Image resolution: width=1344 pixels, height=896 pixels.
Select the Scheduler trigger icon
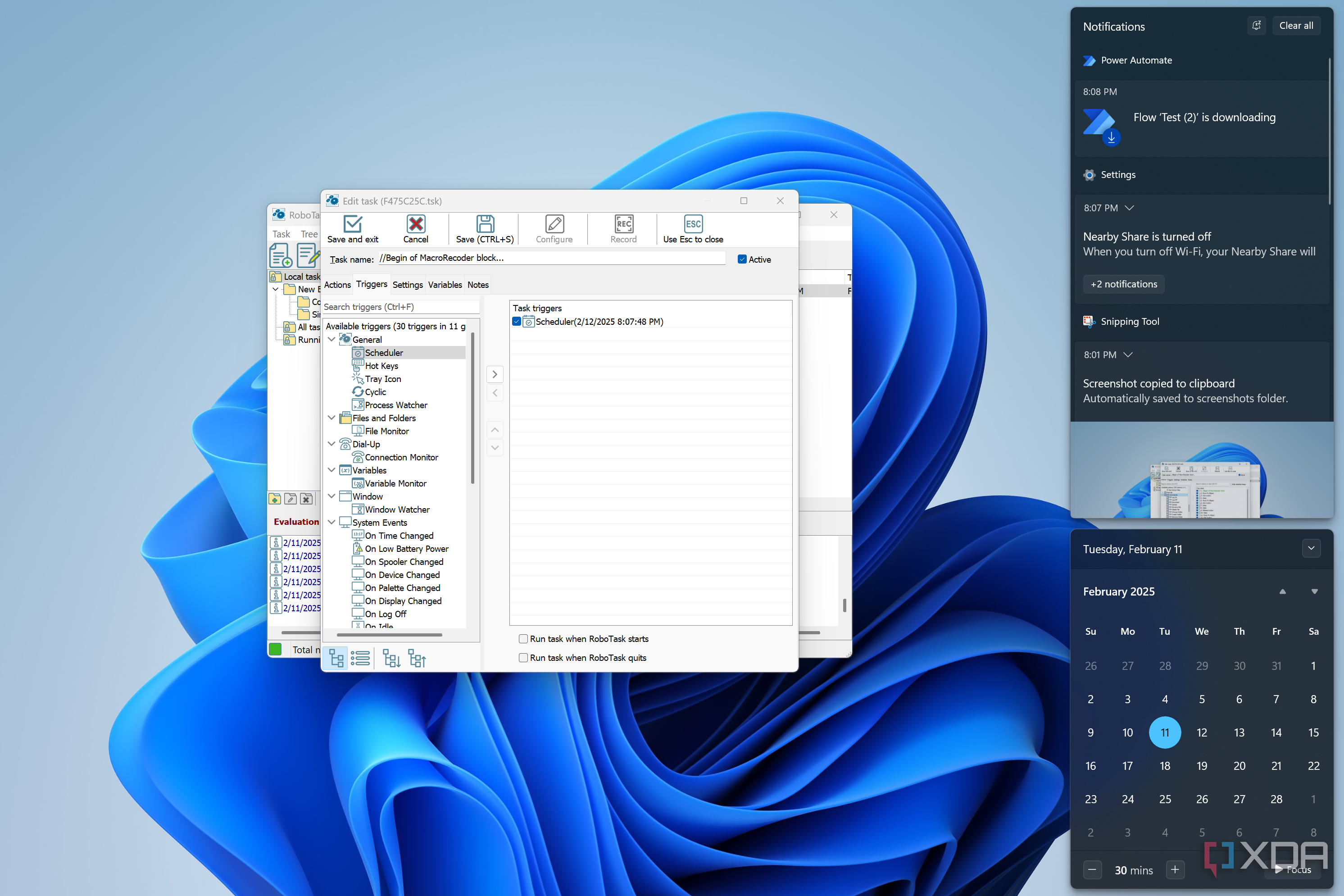pyautogui.click(x=359, y=353)
